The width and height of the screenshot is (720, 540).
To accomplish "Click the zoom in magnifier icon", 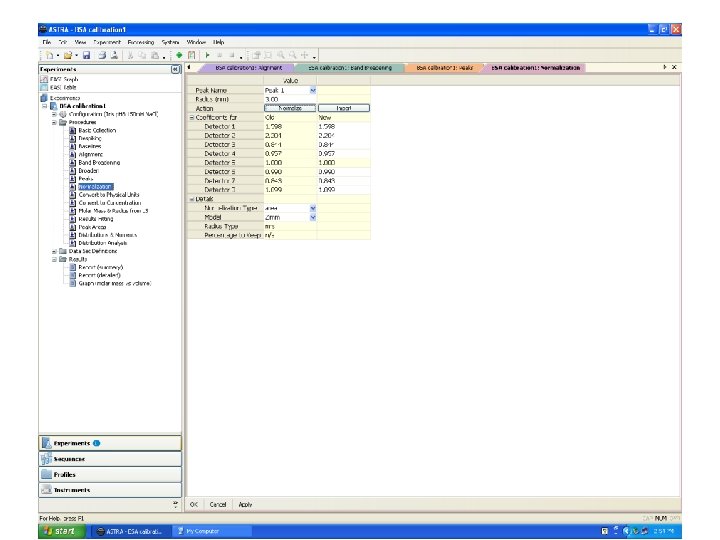I will [x=280, y=55].
